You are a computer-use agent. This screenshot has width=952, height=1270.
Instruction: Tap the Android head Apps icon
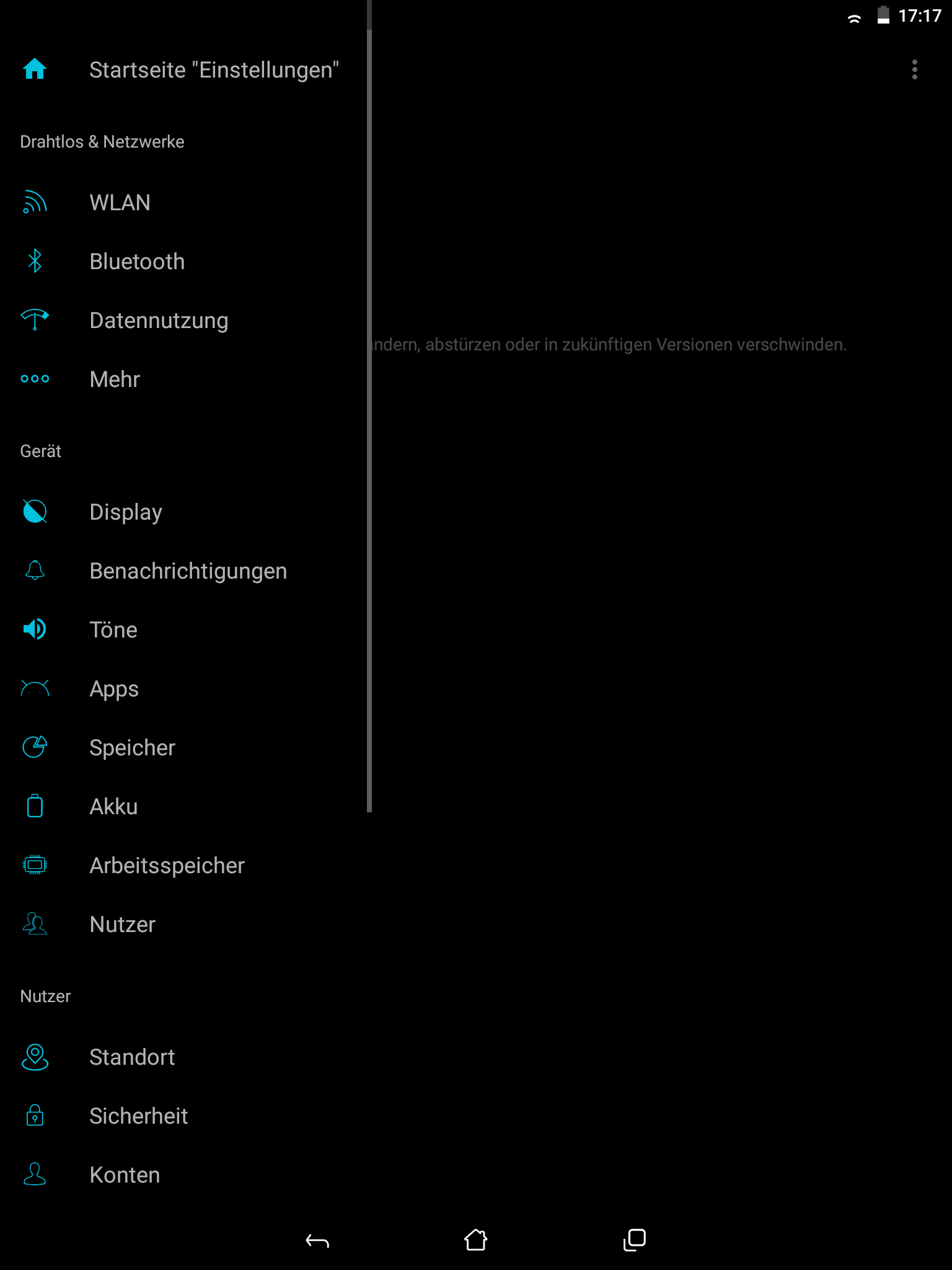(35, 688)
